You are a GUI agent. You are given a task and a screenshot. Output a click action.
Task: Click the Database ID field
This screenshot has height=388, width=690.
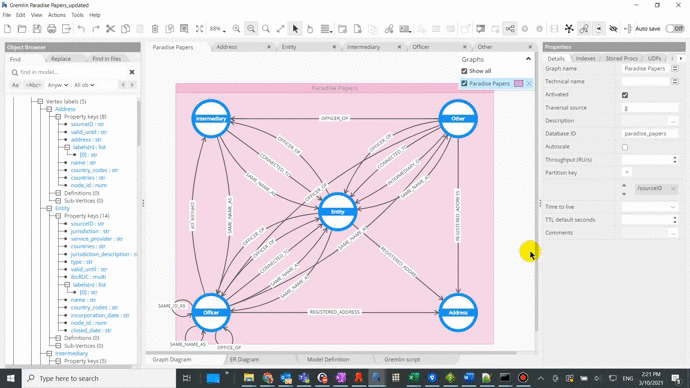point(650,133)
